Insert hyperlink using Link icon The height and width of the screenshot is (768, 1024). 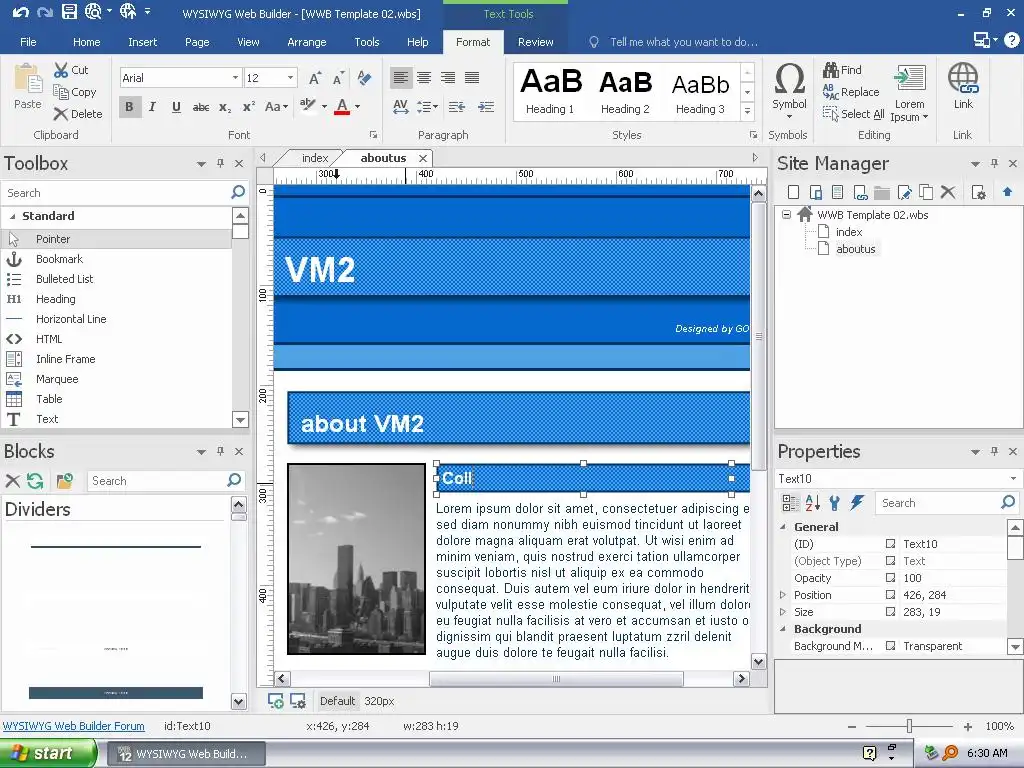pyautogui.click(x=963, y=86)
